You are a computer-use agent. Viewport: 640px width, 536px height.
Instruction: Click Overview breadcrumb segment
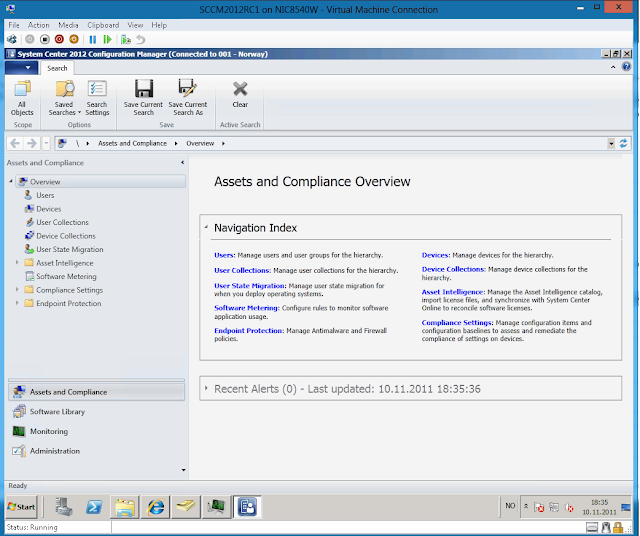point(200,143)
